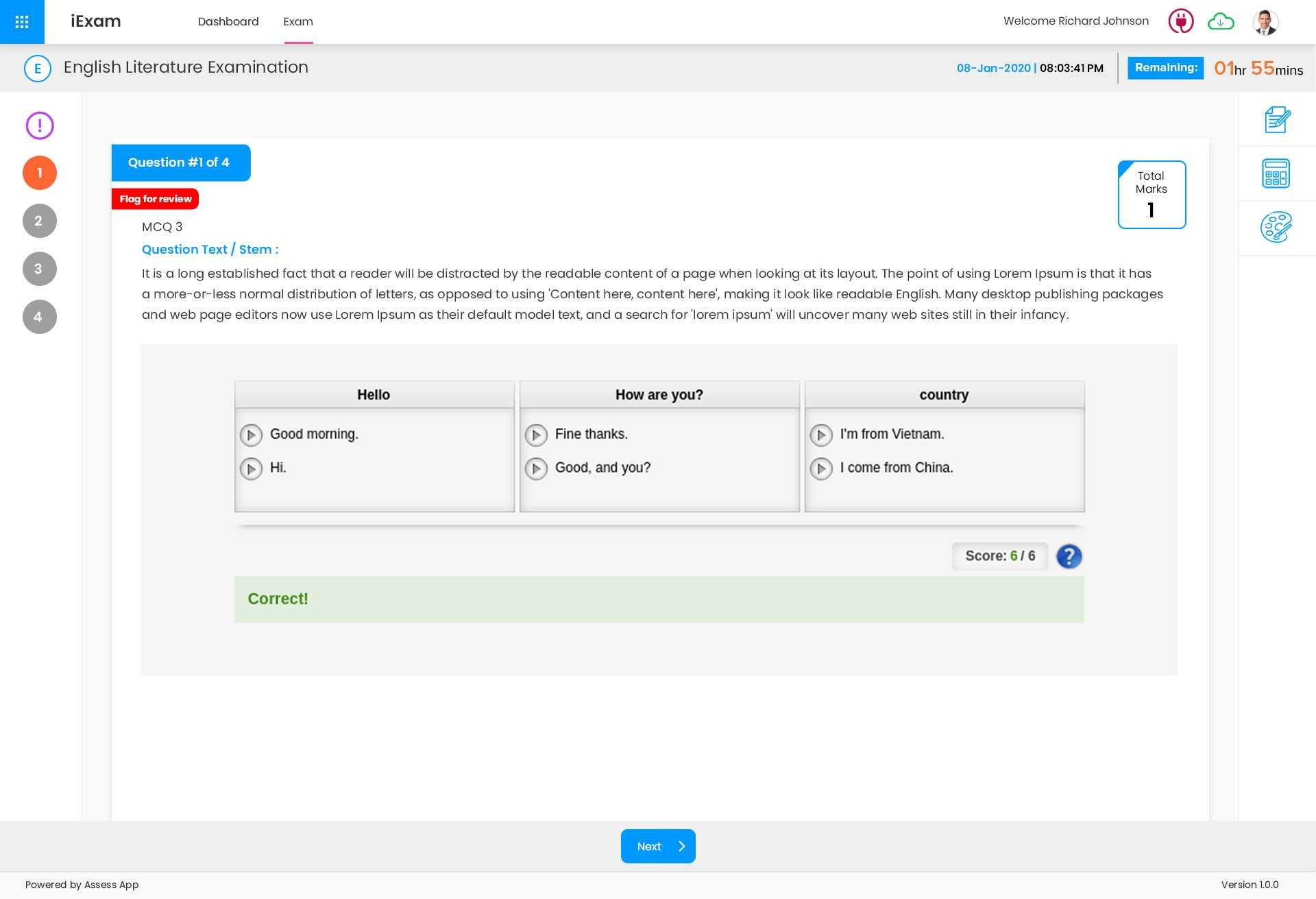The height and width of the screenshot is (899, 1316).
Task: Play audio for "Fine thanks."
Action: point(536,435)
